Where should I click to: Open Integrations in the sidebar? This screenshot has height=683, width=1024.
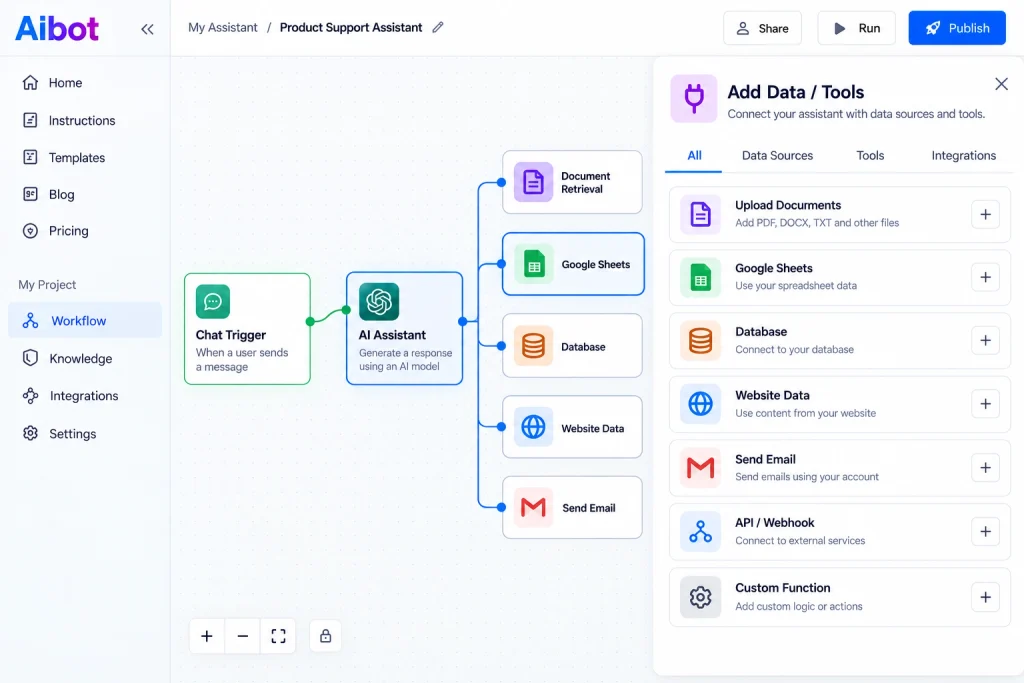pyautogui.click(x=70, y=396)
